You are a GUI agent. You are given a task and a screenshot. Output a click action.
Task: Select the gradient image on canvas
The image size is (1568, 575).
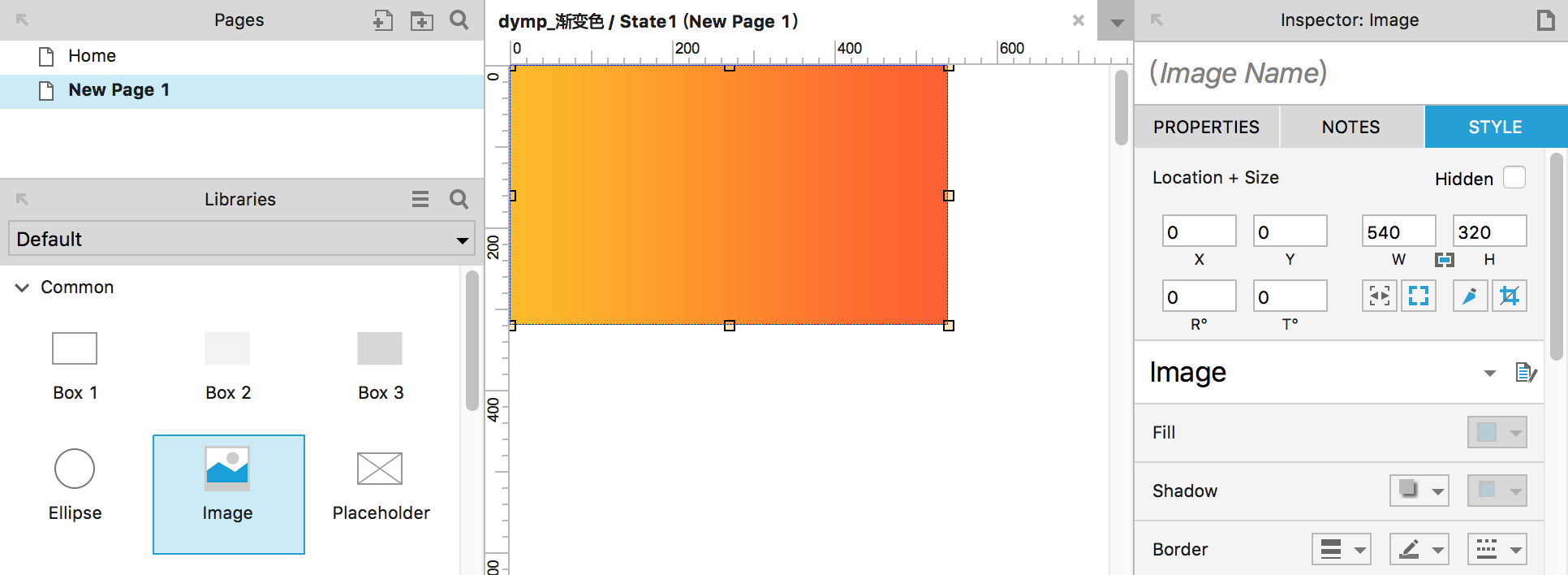coord(729,195)
